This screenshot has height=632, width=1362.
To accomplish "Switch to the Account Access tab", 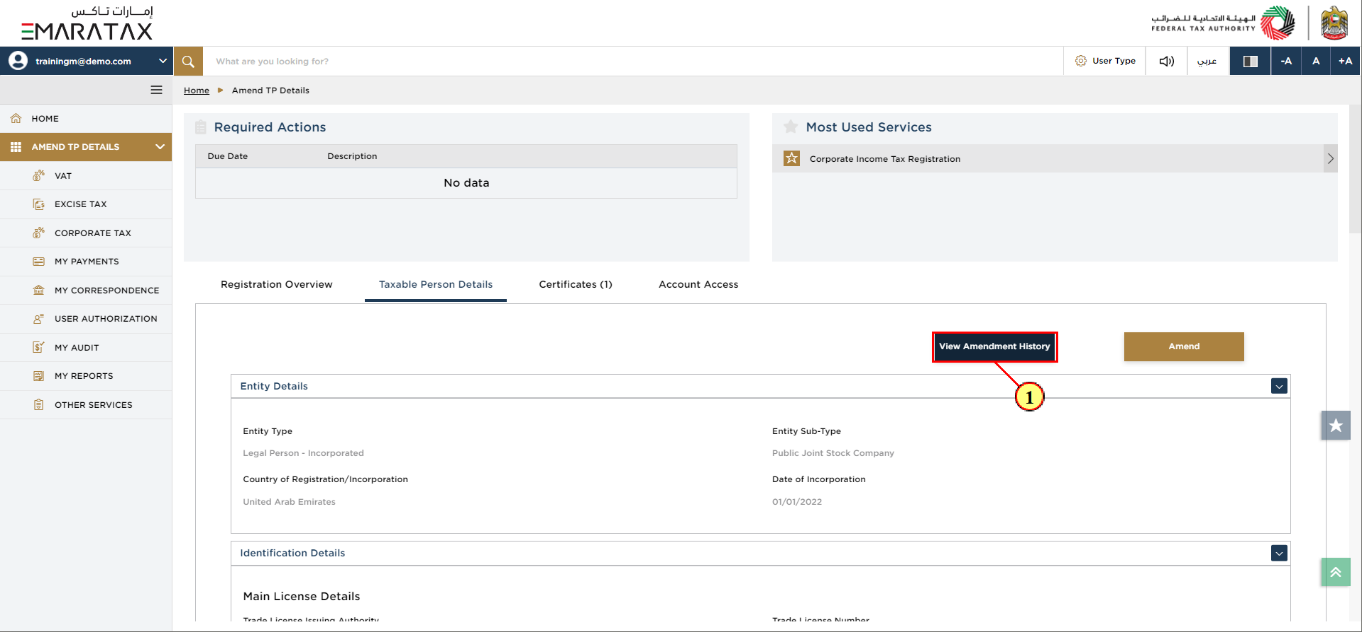I will point(698,285).
